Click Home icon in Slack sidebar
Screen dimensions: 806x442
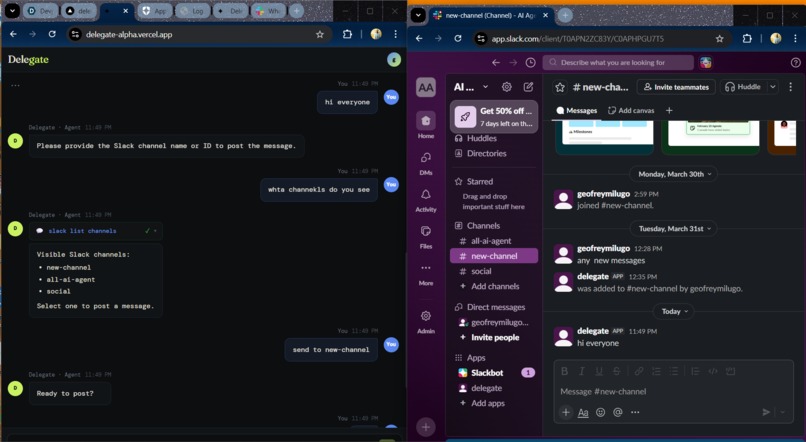(426, 121)
